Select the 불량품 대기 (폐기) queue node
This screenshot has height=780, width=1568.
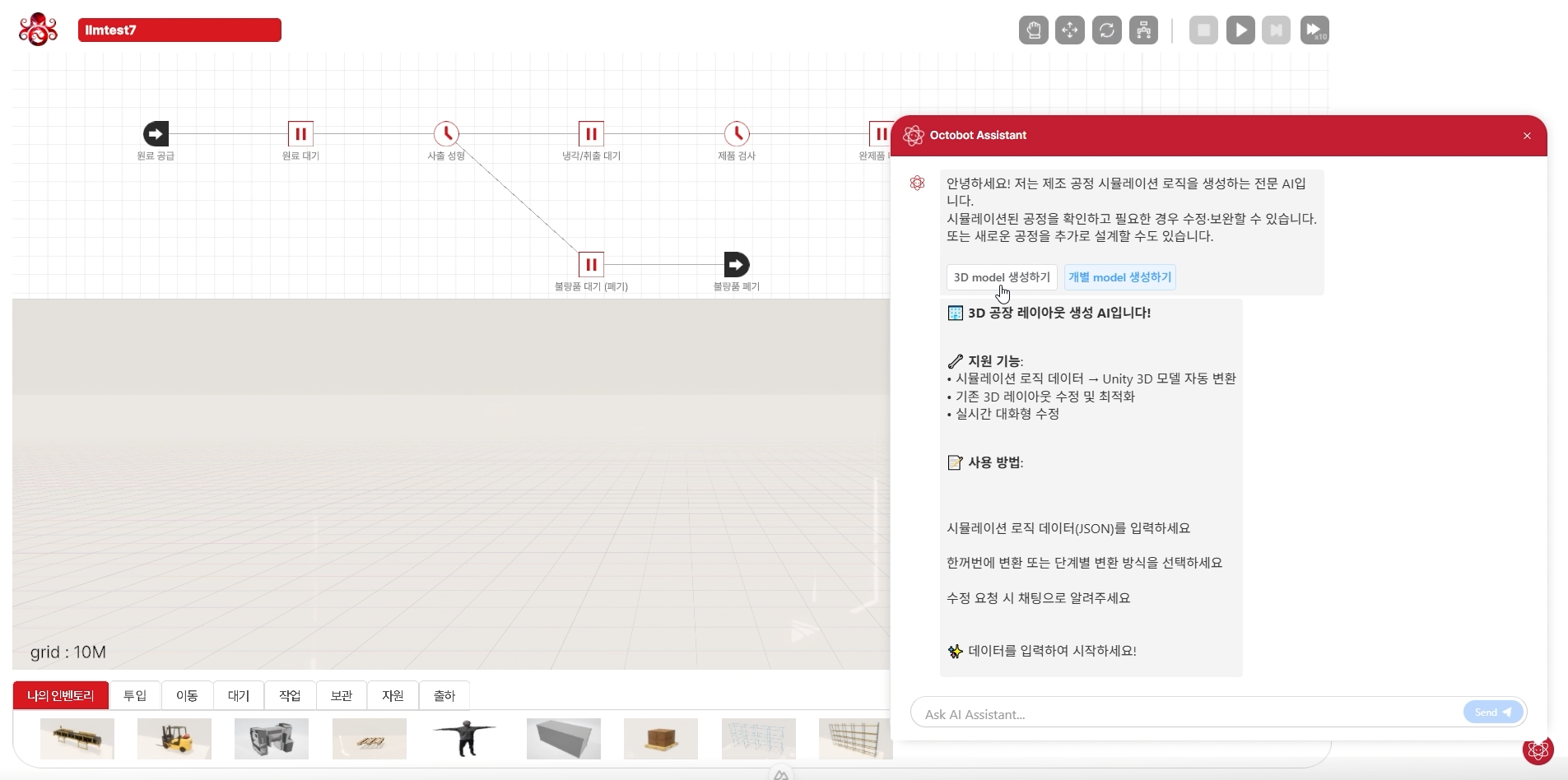point(591,264)
